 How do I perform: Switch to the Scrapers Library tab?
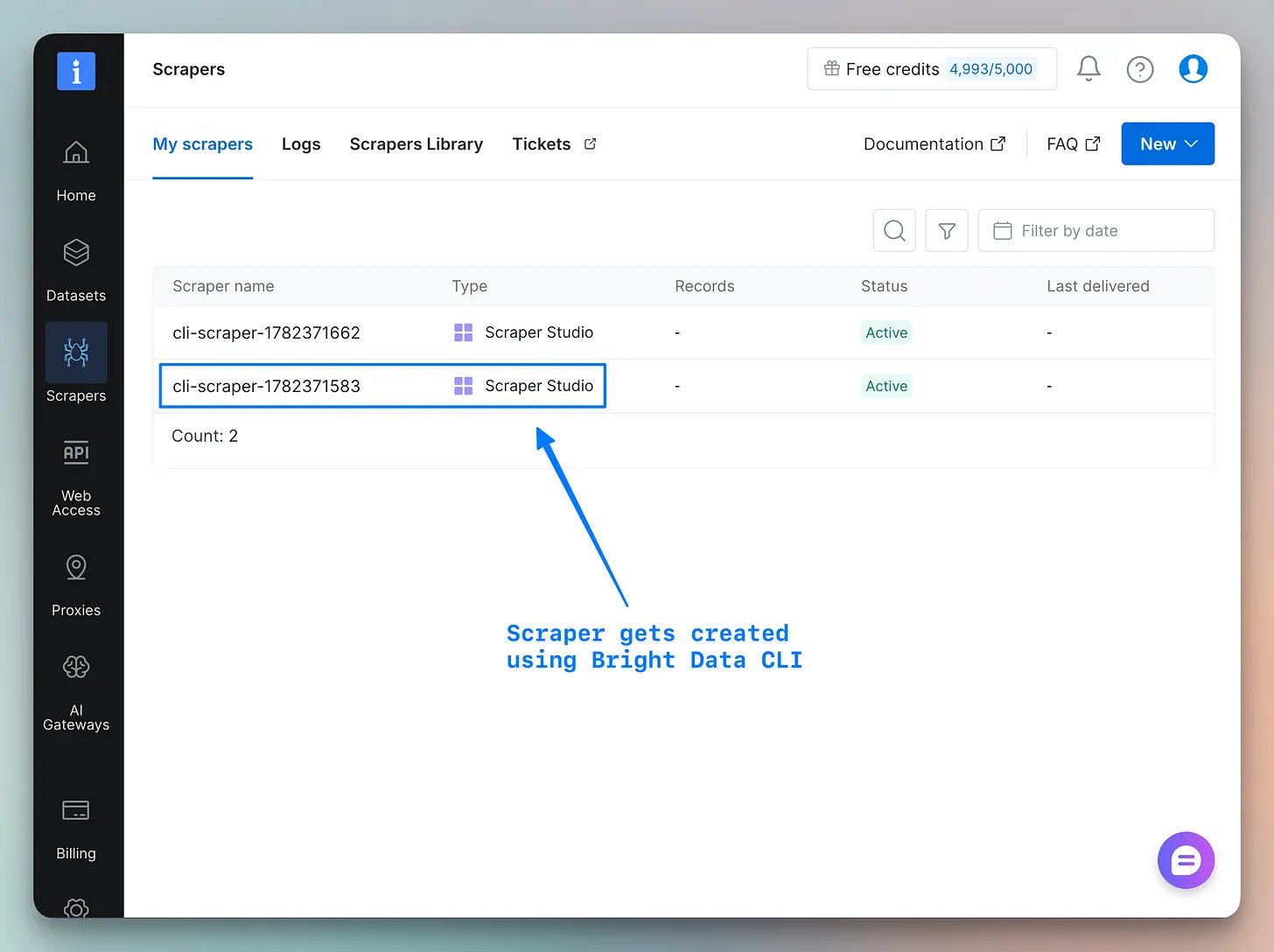tap(416, 144)
